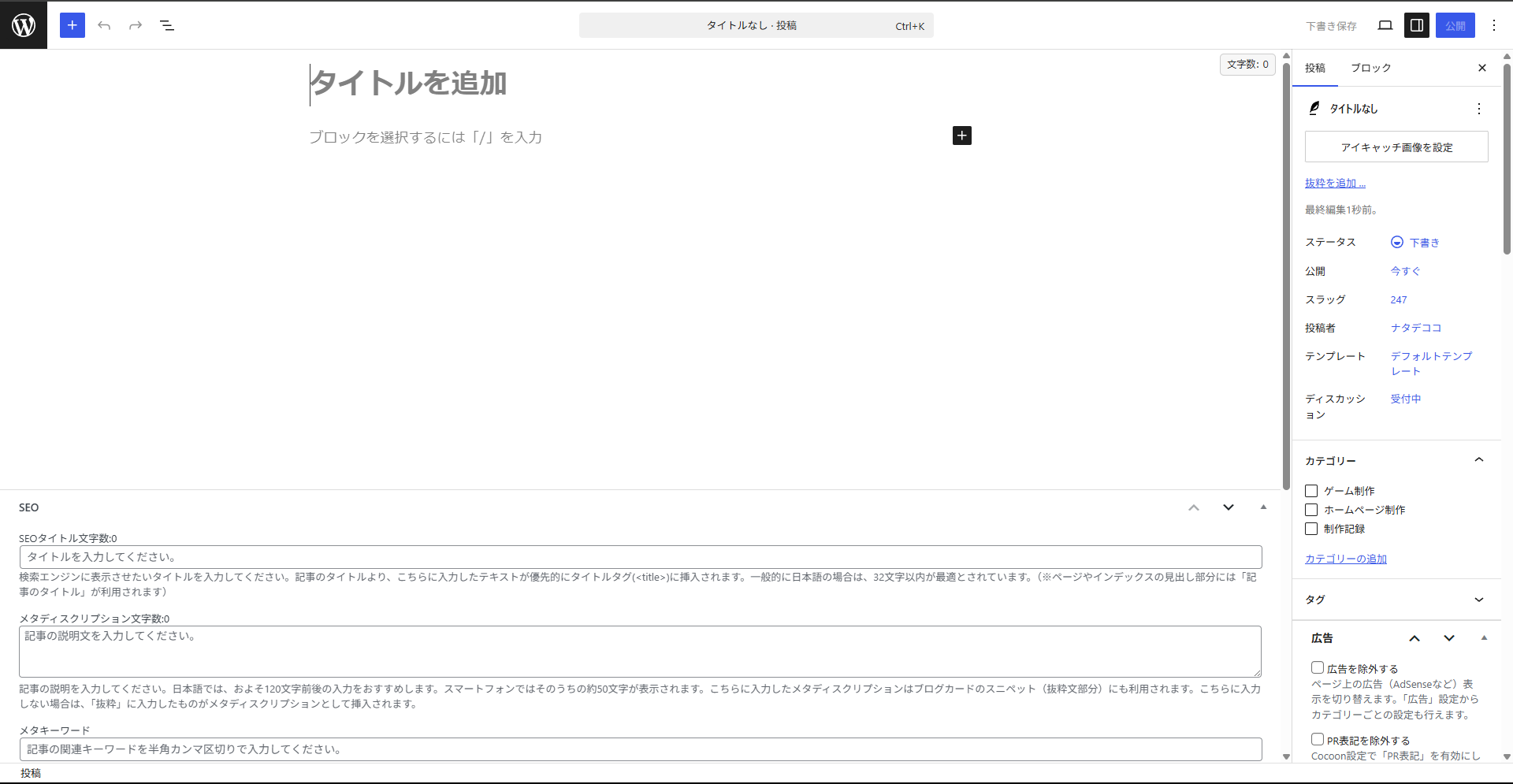The image size is (1513, 784).
Task: Switch to the ブロック tab
Action: 1370,68
